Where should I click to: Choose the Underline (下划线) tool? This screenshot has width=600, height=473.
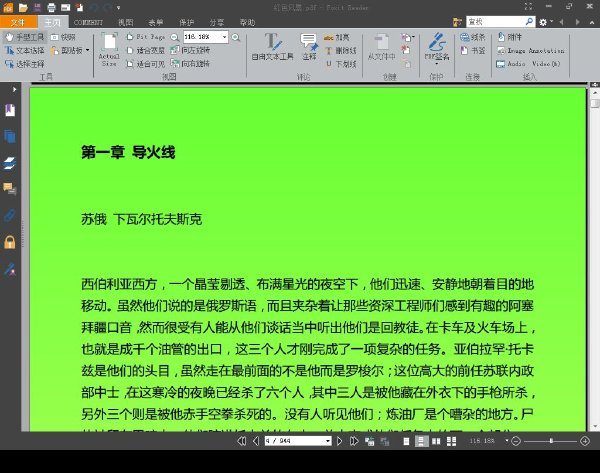pyautogui.click(x=341, y=64)
